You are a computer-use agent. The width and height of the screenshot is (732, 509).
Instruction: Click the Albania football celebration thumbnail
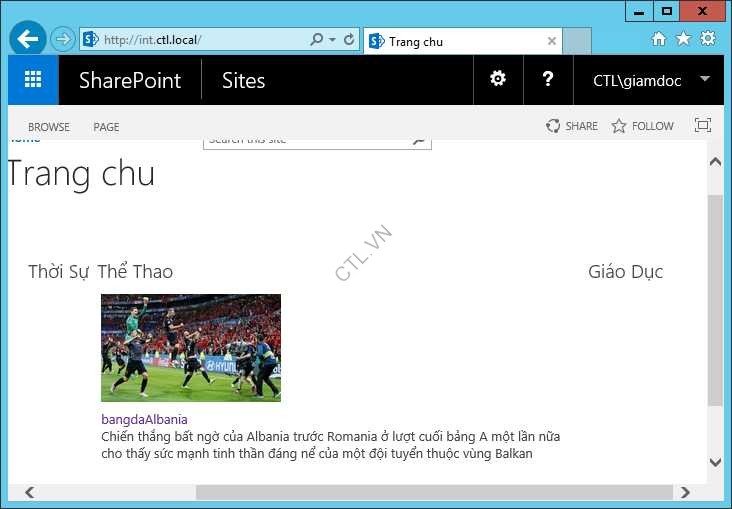point(191,348)
